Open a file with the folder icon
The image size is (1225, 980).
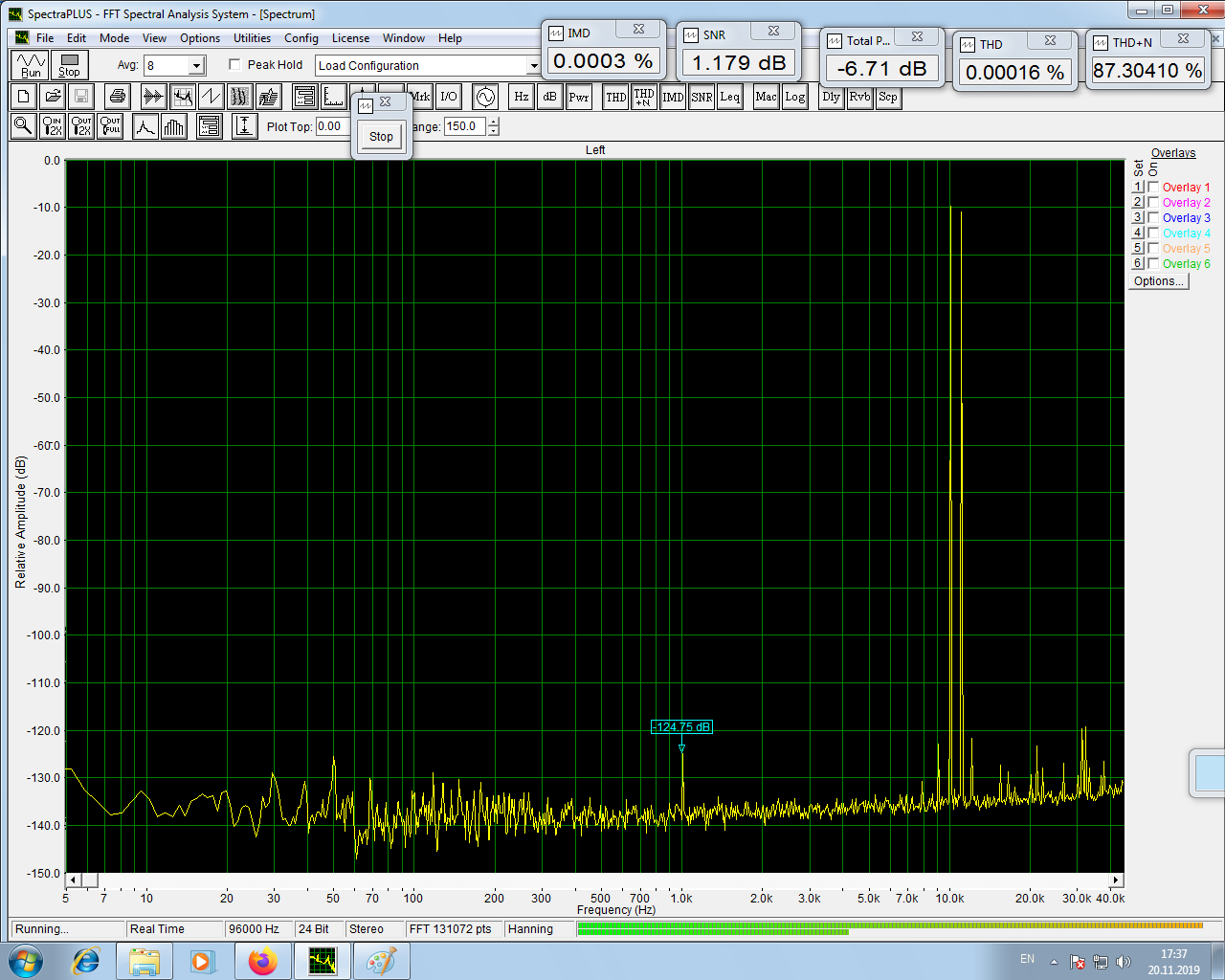coord(53,97)
